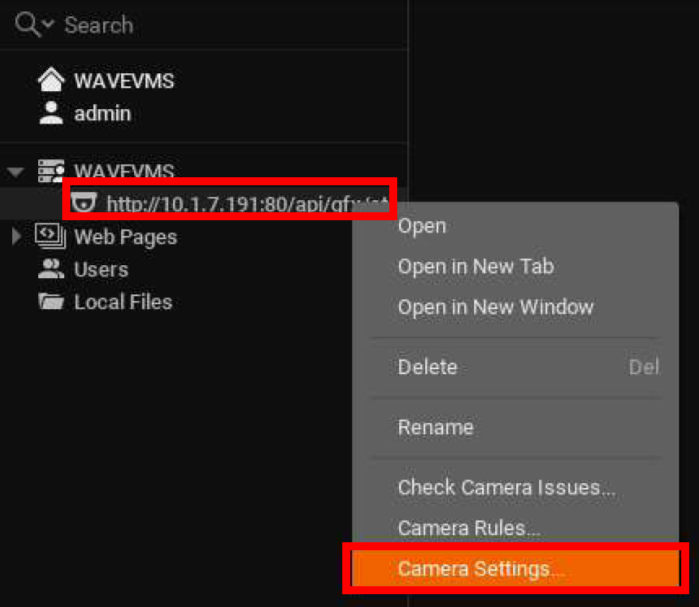Click the admin user icon
The height and width of the screenshot is (607, 699).
tap(50, 113)
